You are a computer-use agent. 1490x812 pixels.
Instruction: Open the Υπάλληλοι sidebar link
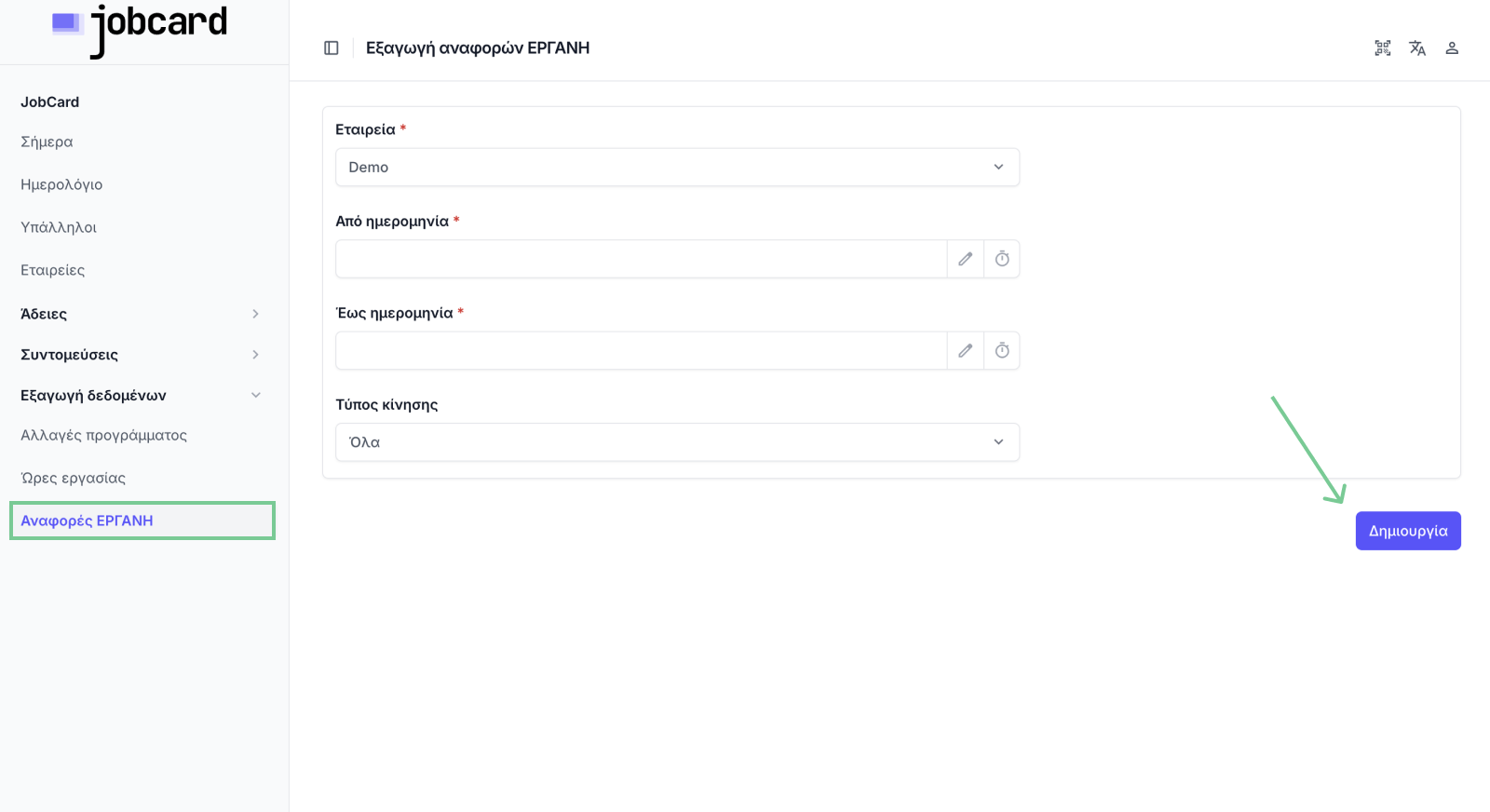pos(59,228)
